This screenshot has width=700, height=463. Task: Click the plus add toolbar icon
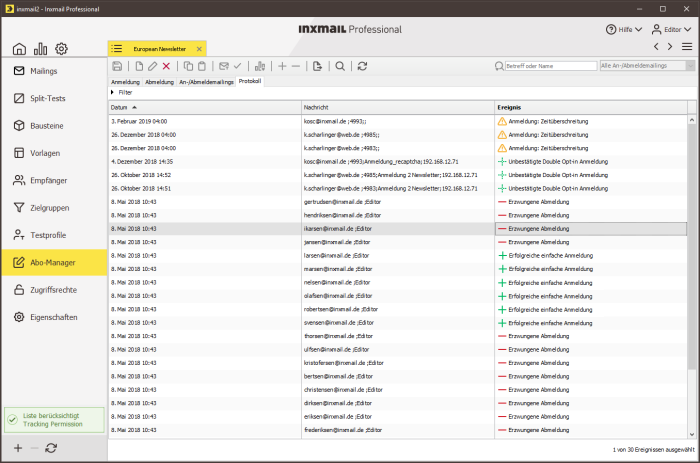[282, 66]
